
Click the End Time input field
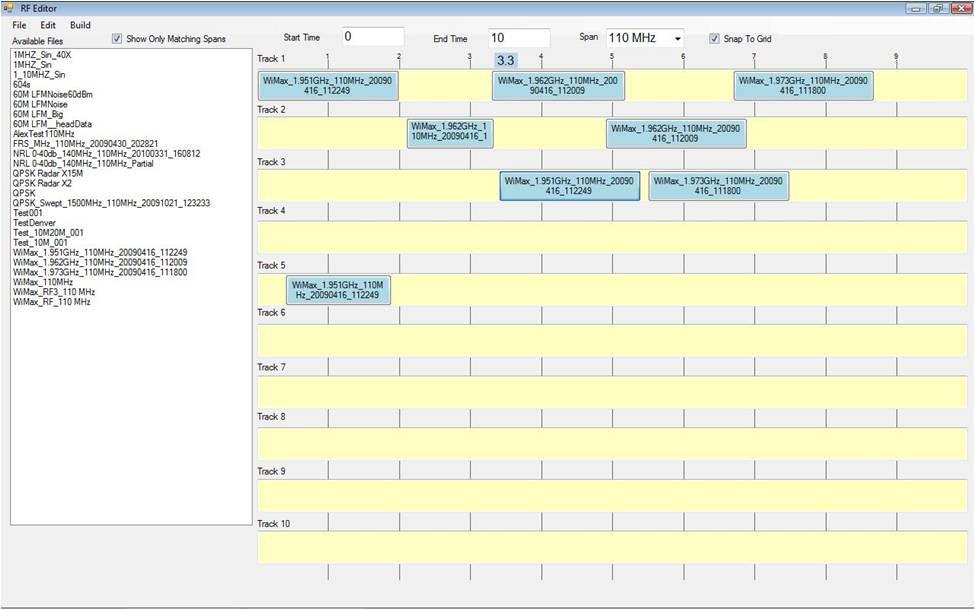click(x=519, y=37)
